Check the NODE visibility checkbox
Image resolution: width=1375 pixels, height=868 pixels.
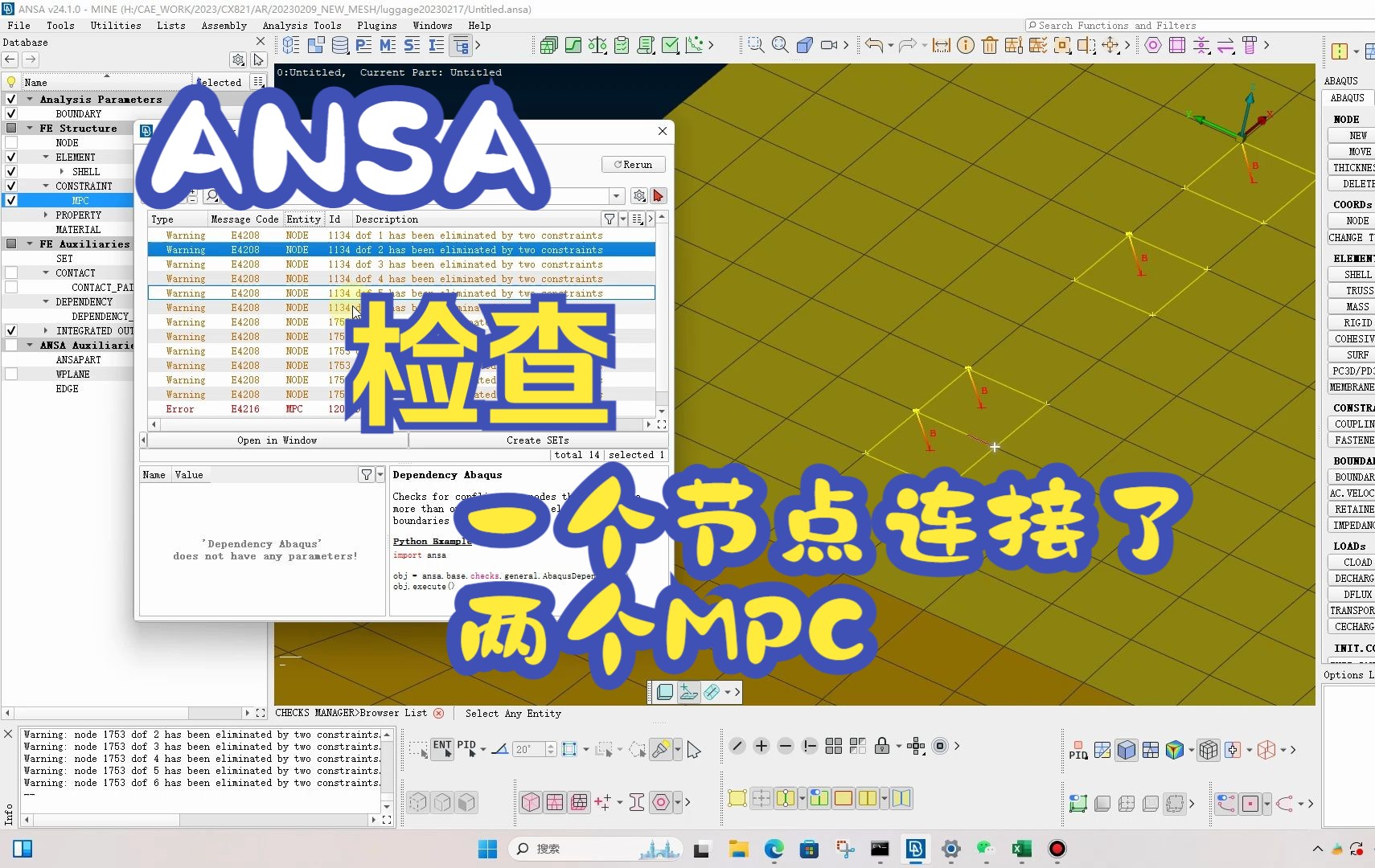[x=11, y=143]
